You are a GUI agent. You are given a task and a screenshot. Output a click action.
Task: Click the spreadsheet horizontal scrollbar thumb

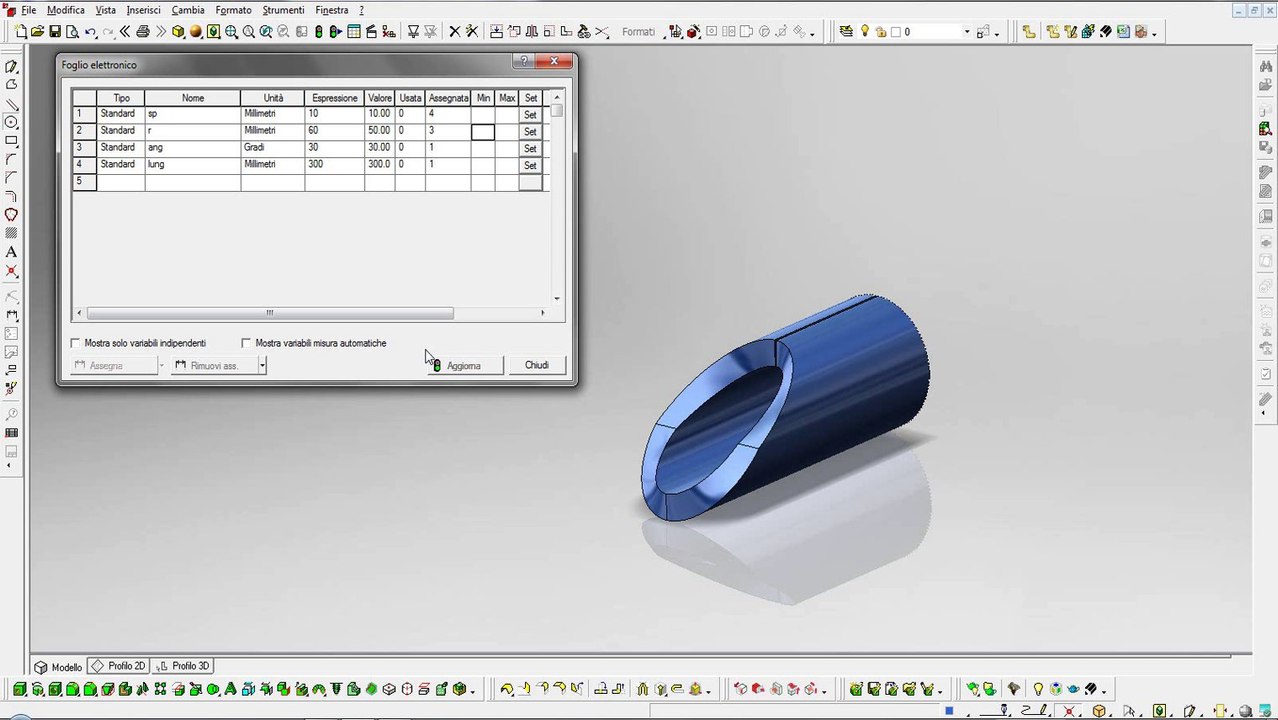pos(269,313)
